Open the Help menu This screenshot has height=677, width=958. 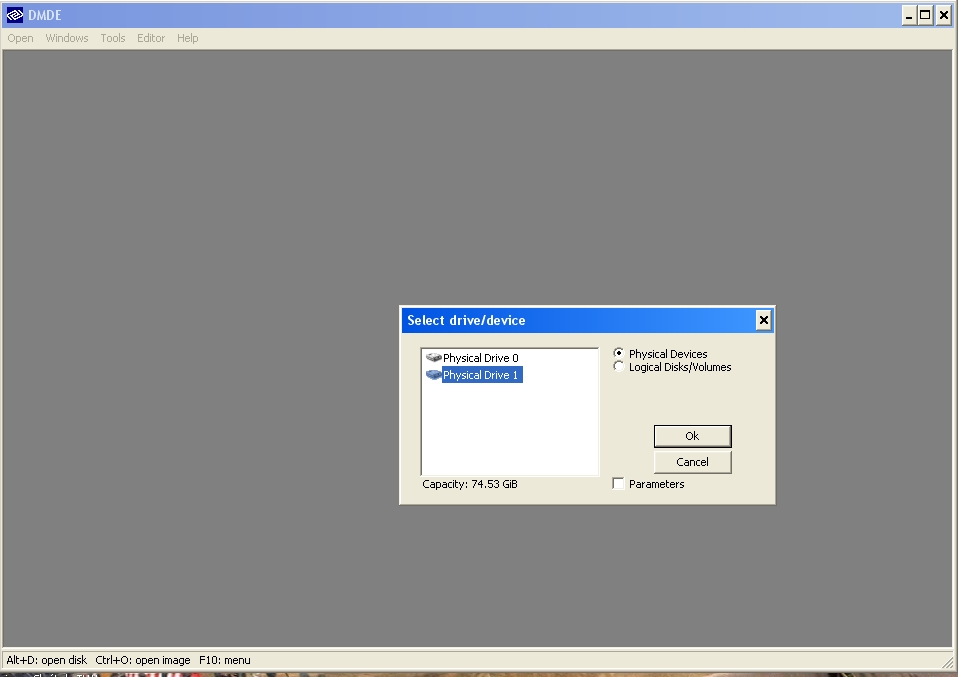tap(188, 38)
